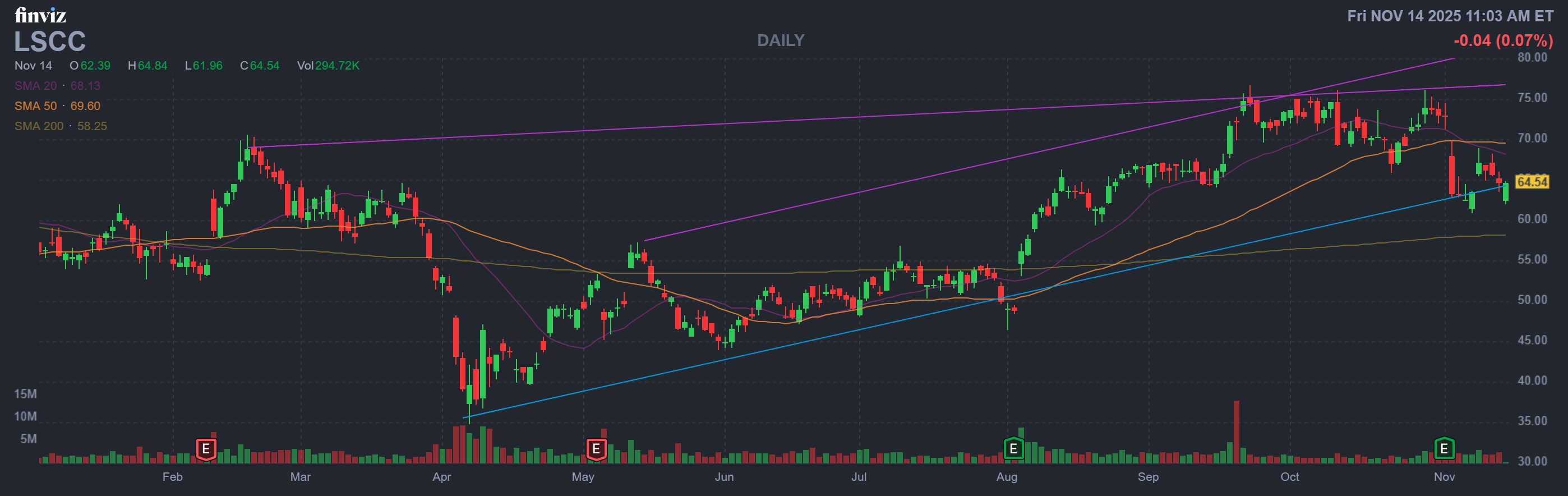This screenshot has height=496, width=1568.
Task: Click the May red earnings marker
Action: coord(596,449)
